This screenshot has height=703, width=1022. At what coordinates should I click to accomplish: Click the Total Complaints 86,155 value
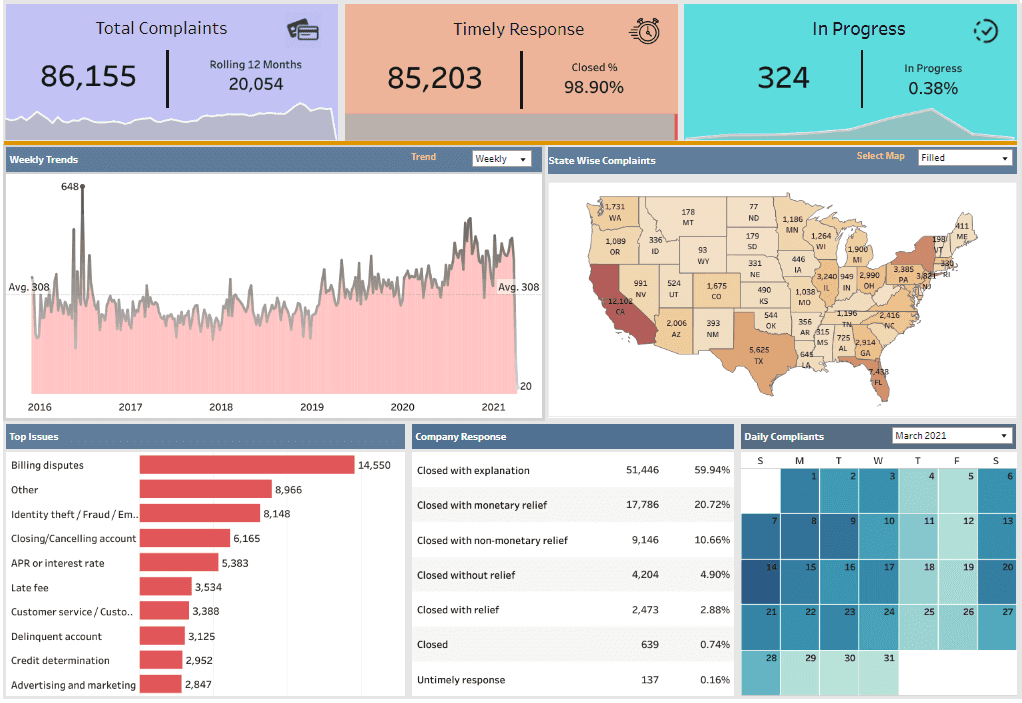coord(88,77)
